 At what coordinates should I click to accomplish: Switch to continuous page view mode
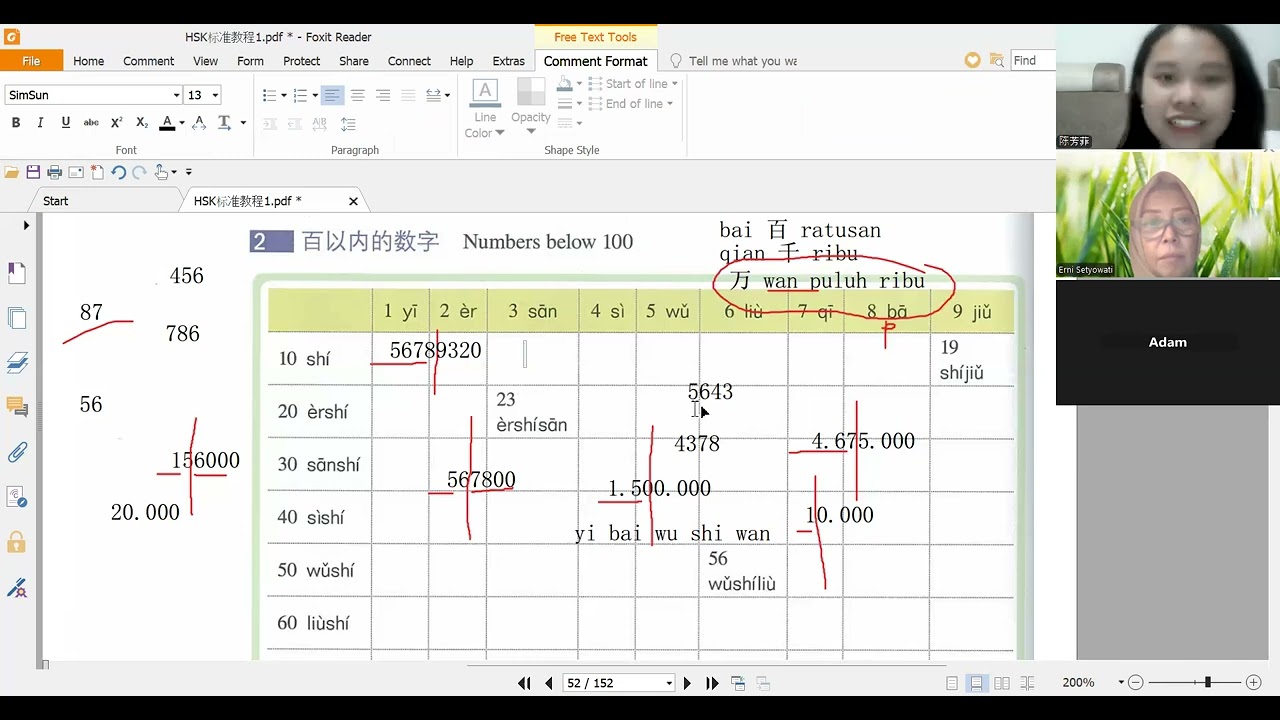click(976, 683)
